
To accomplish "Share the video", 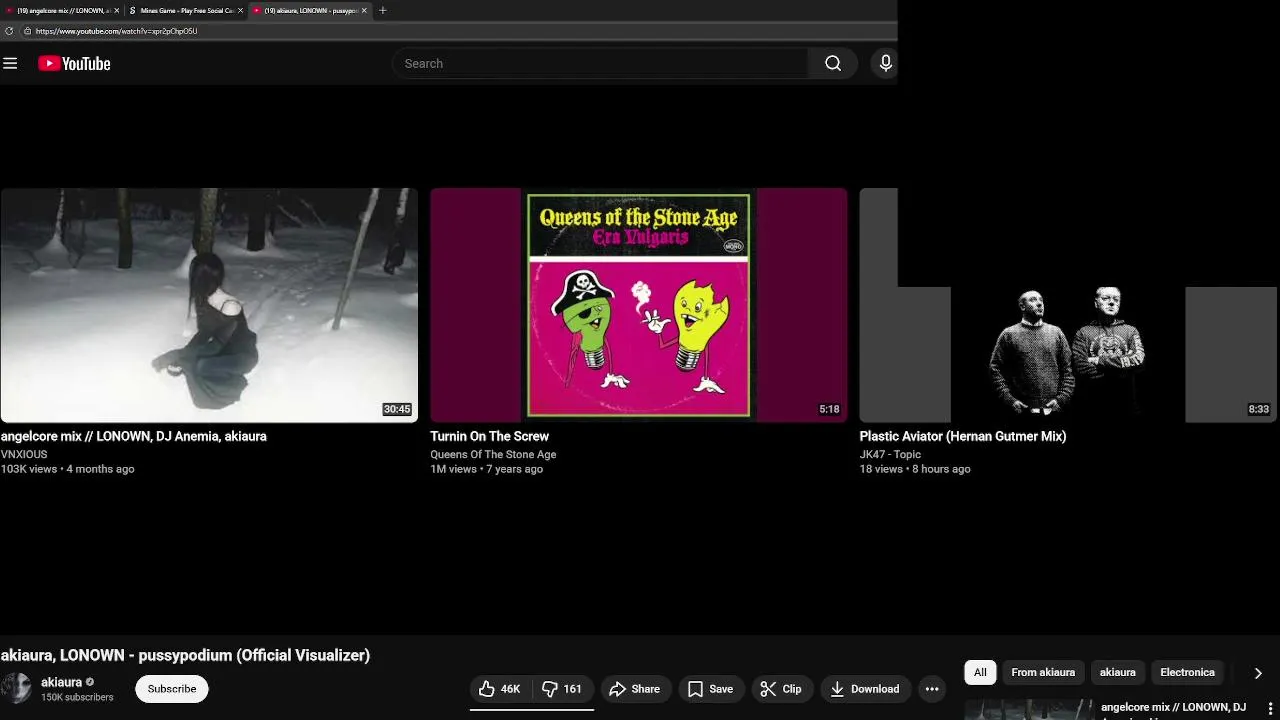I will 635,689.
